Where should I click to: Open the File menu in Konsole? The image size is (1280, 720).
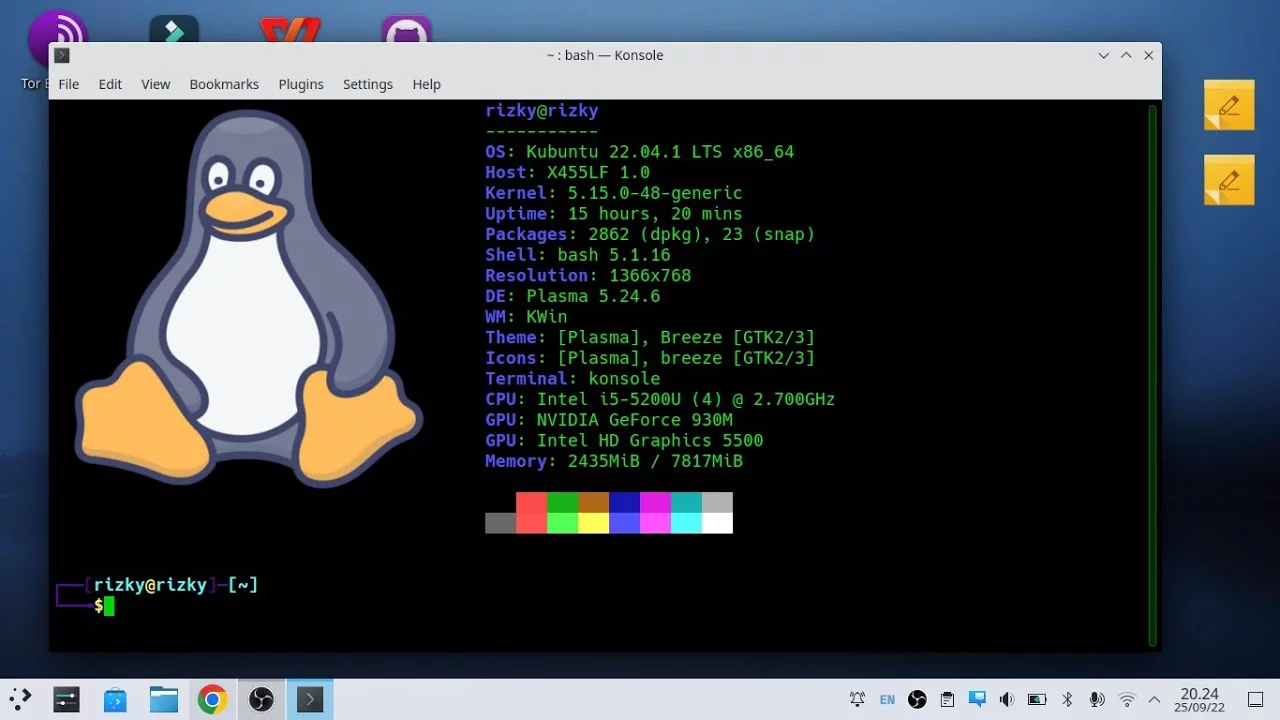click(x=68, y=84)
